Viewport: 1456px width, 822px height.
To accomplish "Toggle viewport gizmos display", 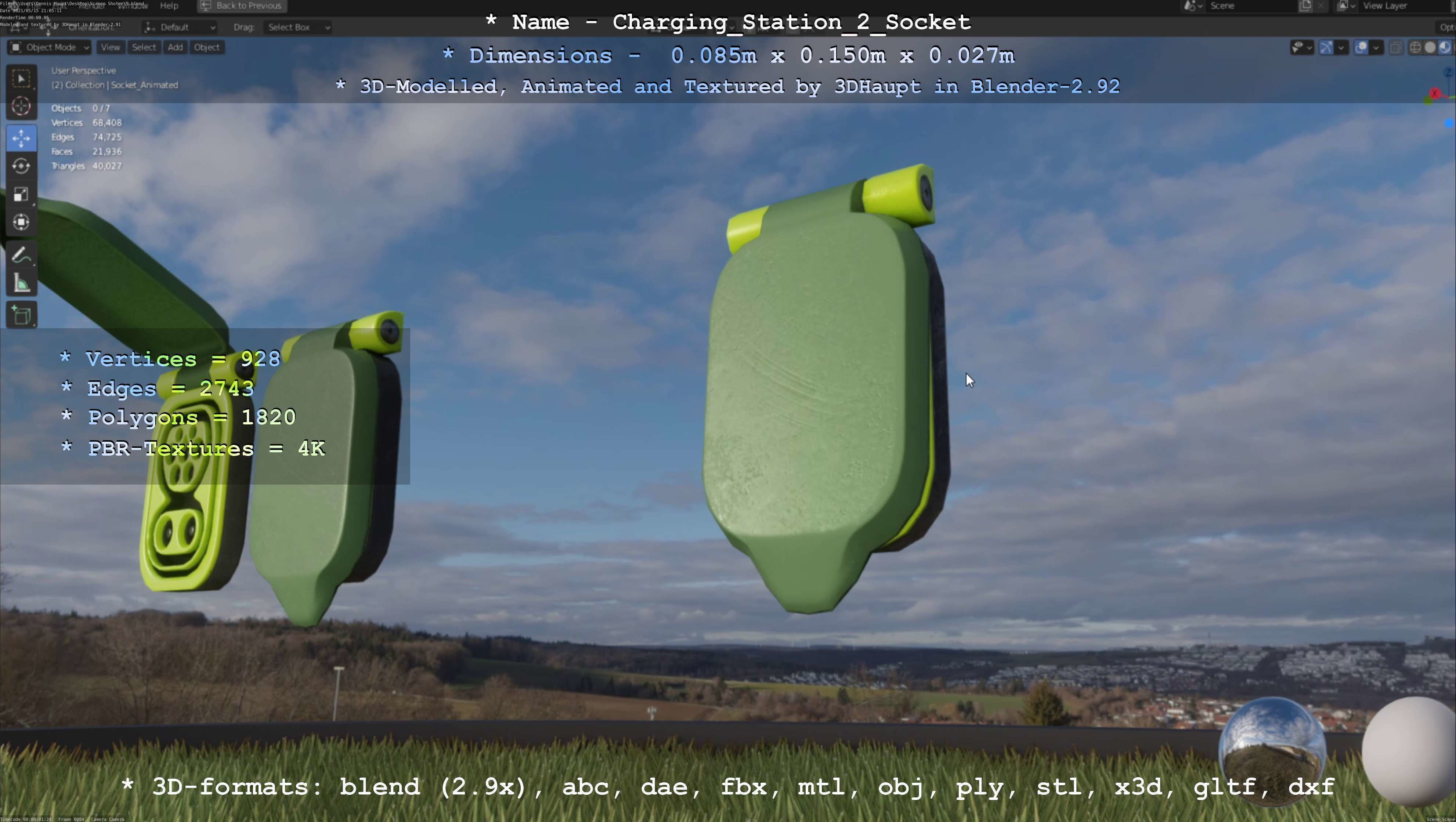I will [x=1325, y=47].
